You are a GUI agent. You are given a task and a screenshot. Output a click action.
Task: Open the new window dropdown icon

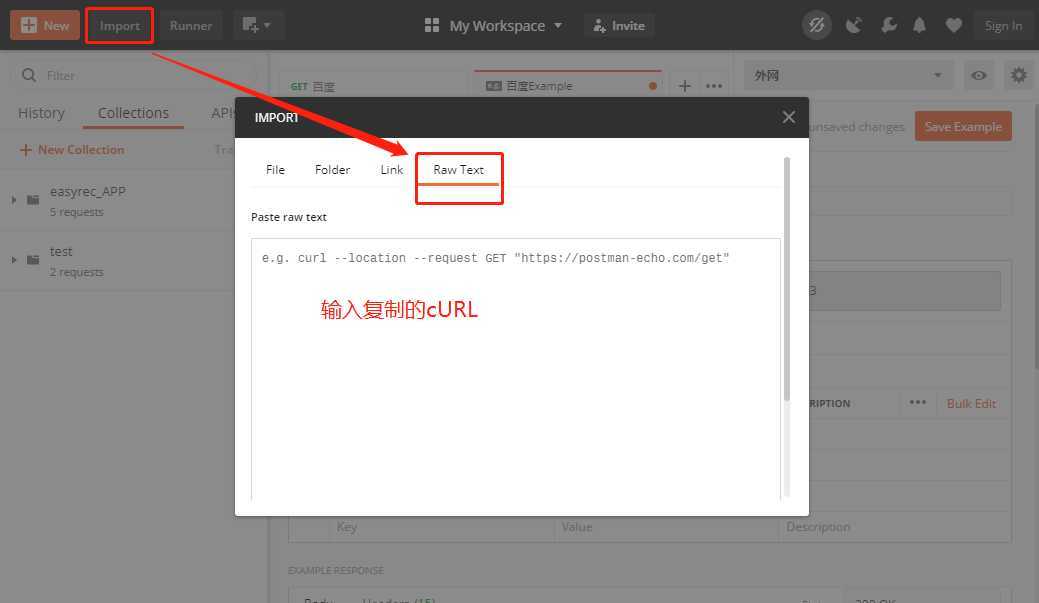pos(257,26)
